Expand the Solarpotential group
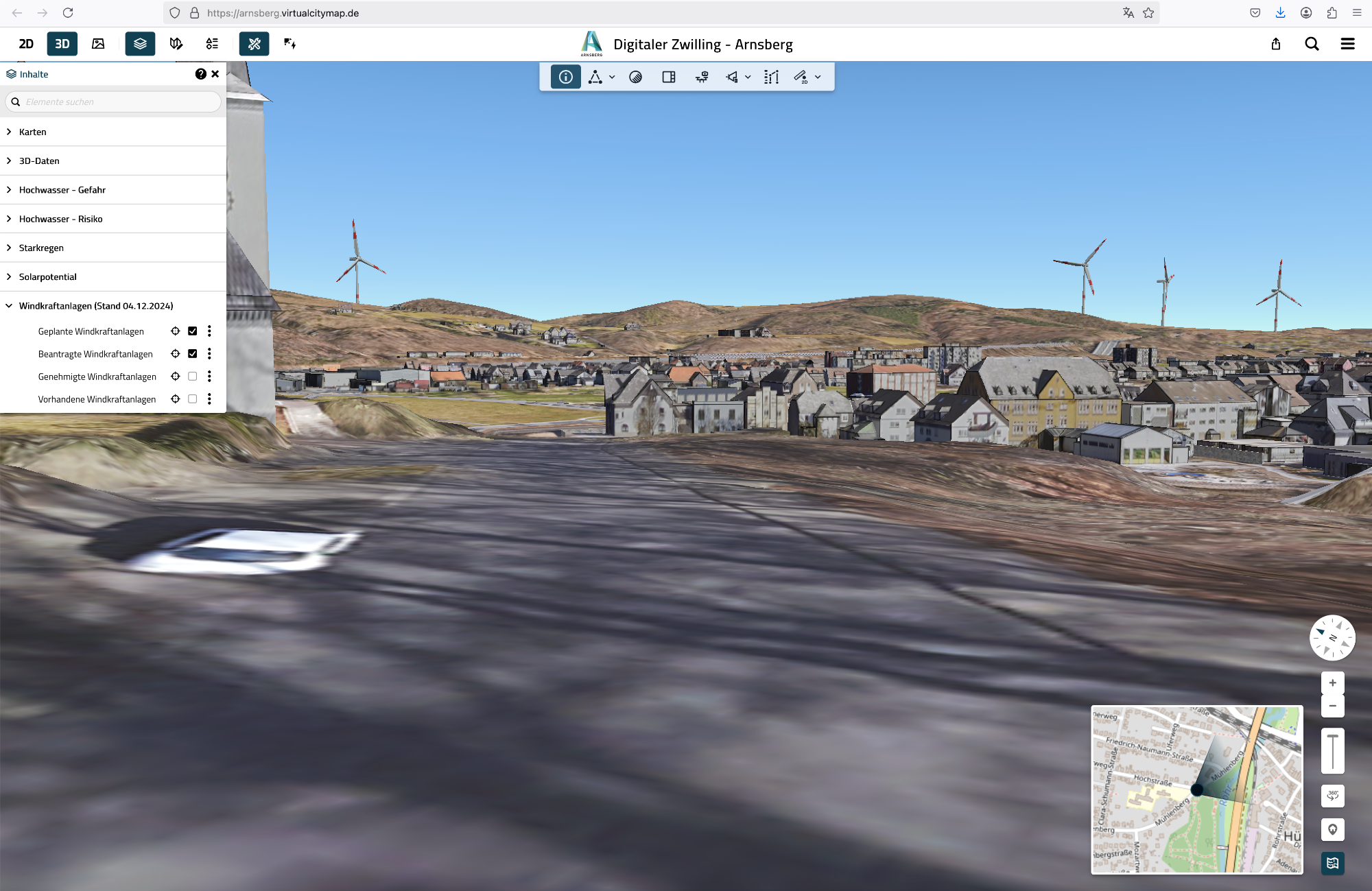Screen dimensions: 1372x891 click(10, 276)
